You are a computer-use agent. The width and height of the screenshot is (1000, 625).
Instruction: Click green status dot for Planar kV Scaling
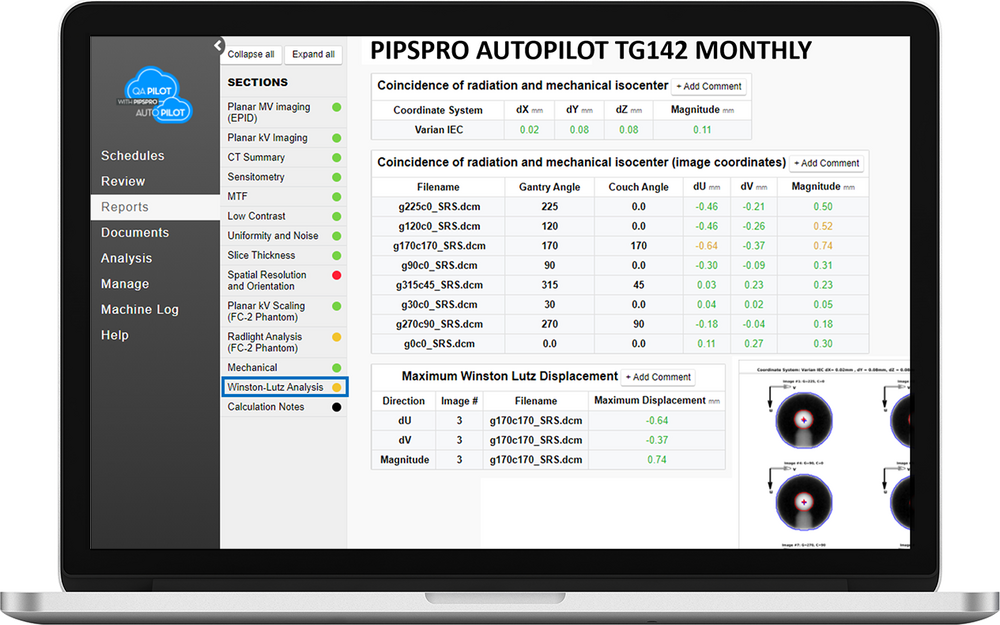[x=337, y=306]
